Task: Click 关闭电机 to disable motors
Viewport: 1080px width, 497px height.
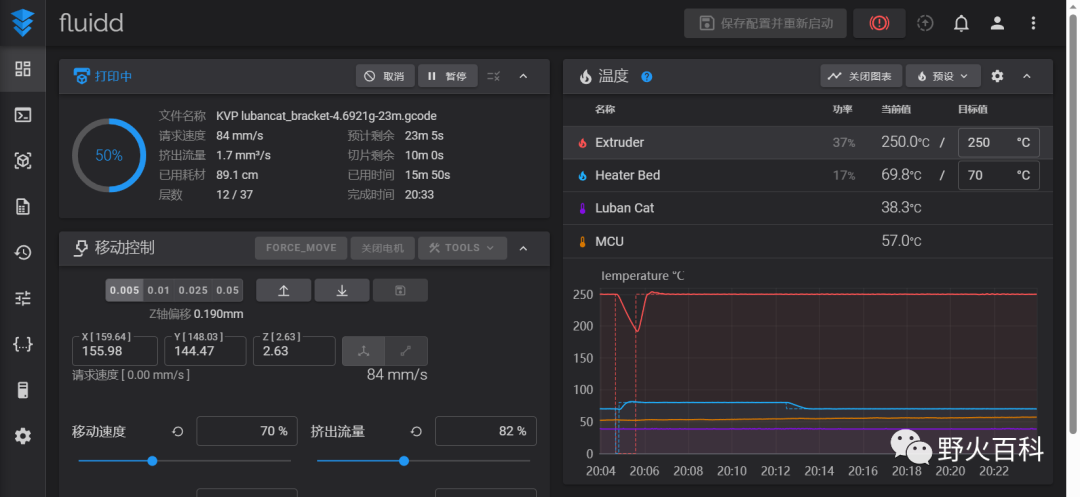Action: 382,248
